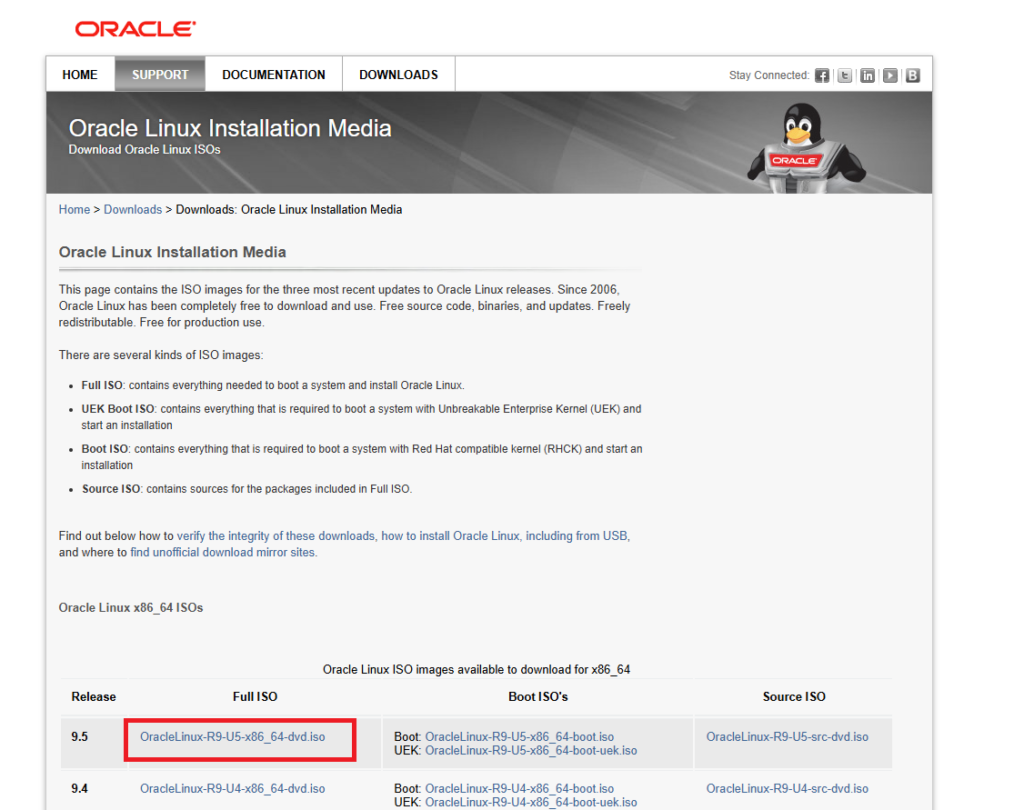Open the Blog 'B' icon
The width and height of the screenshot is (1024, 810).
[912, 75]
